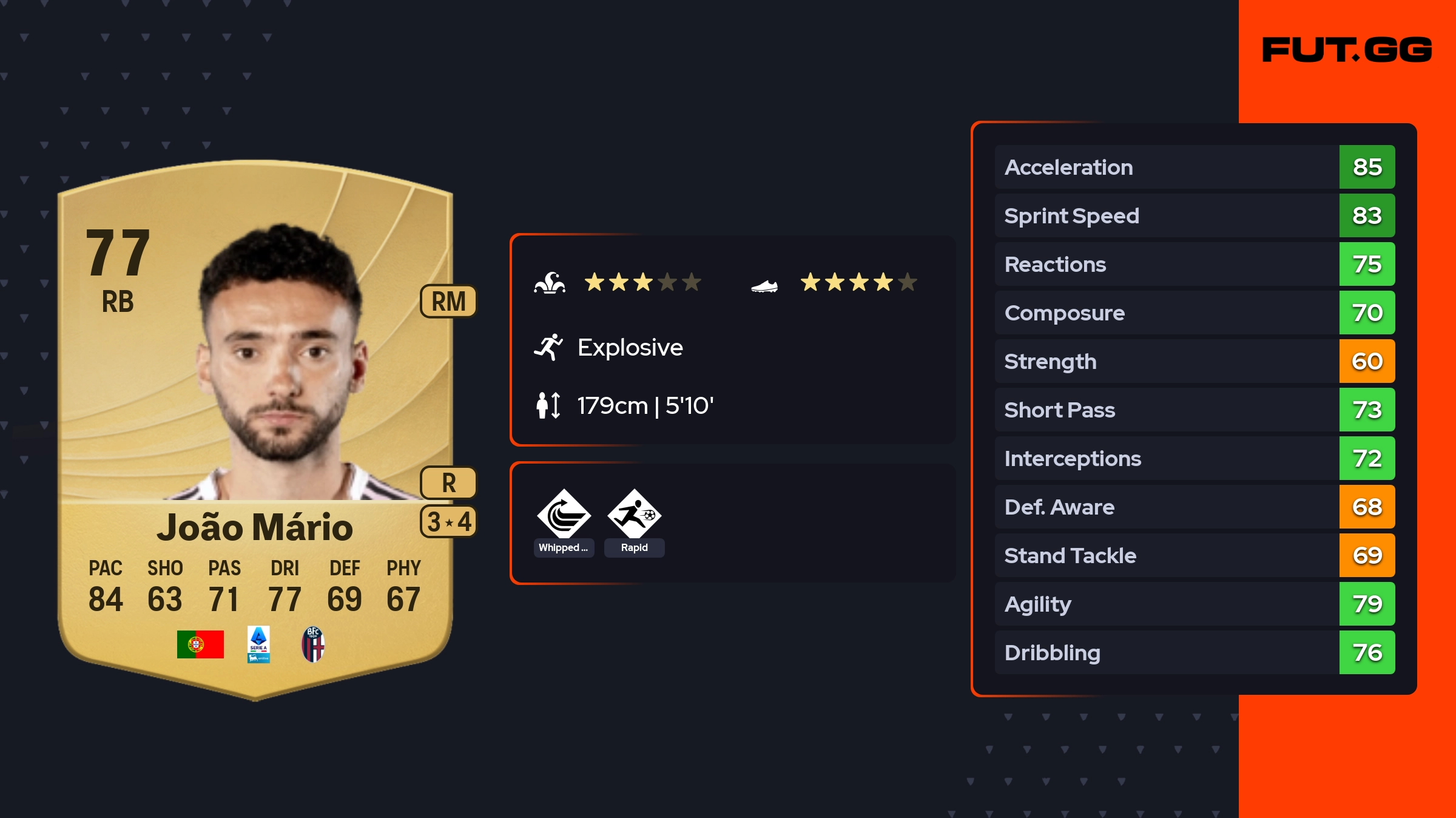Click the R preferred foot badge
The height and width of the screenshot is (818, 1456).
[448, 483]
